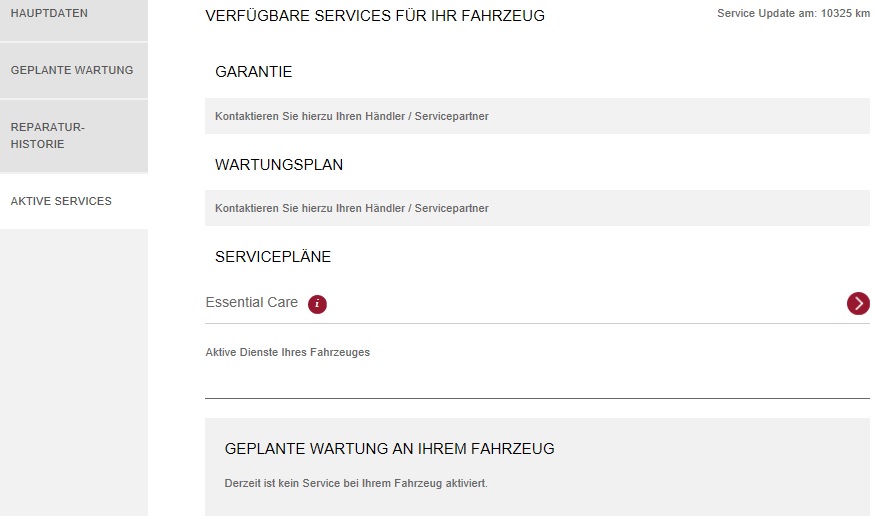Click the Wartungsplan section heading
This screenshot has width=873, height=519.
pos(279,165)
